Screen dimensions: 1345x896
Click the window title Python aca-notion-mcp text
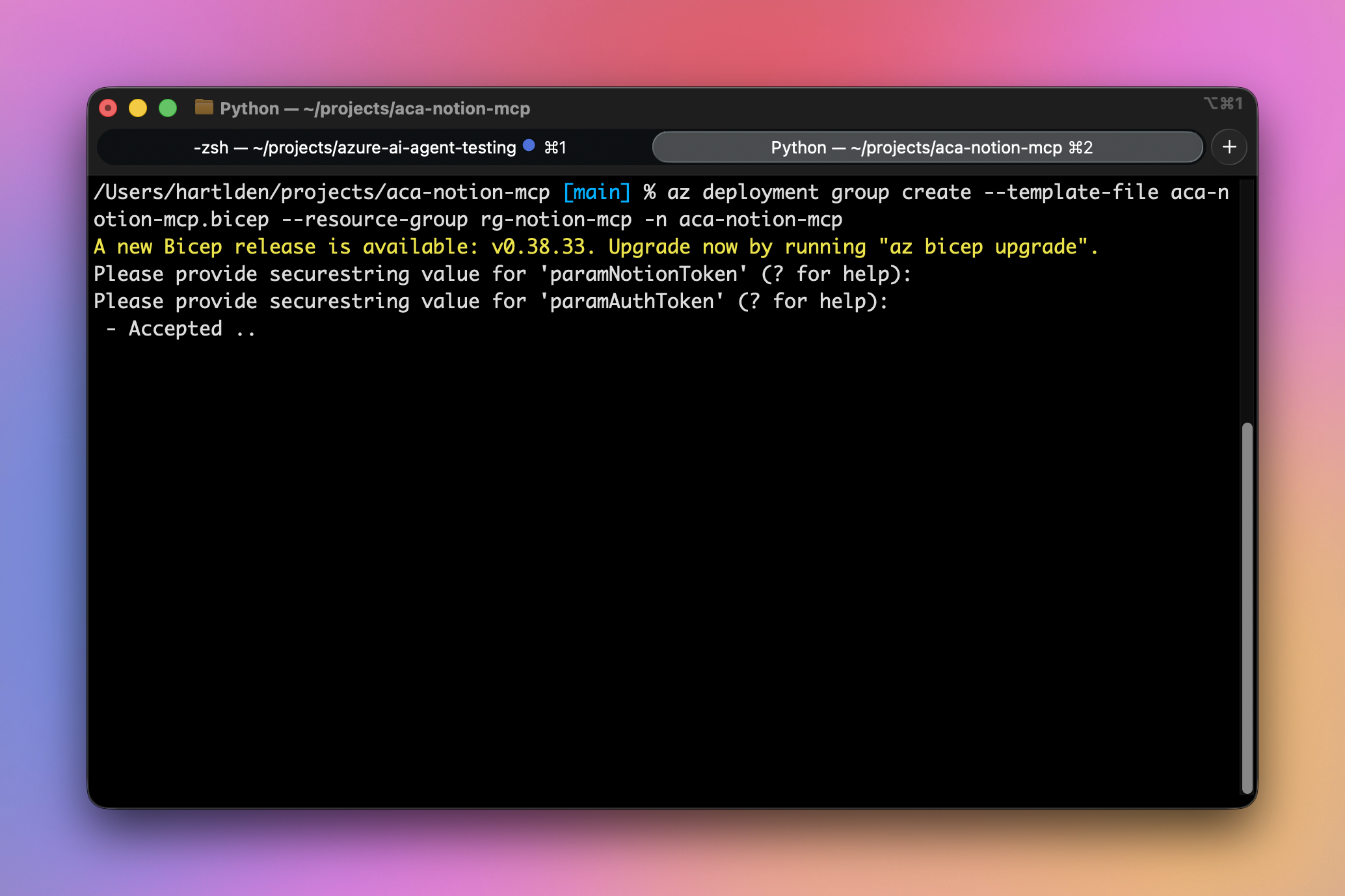pos(375,109)
